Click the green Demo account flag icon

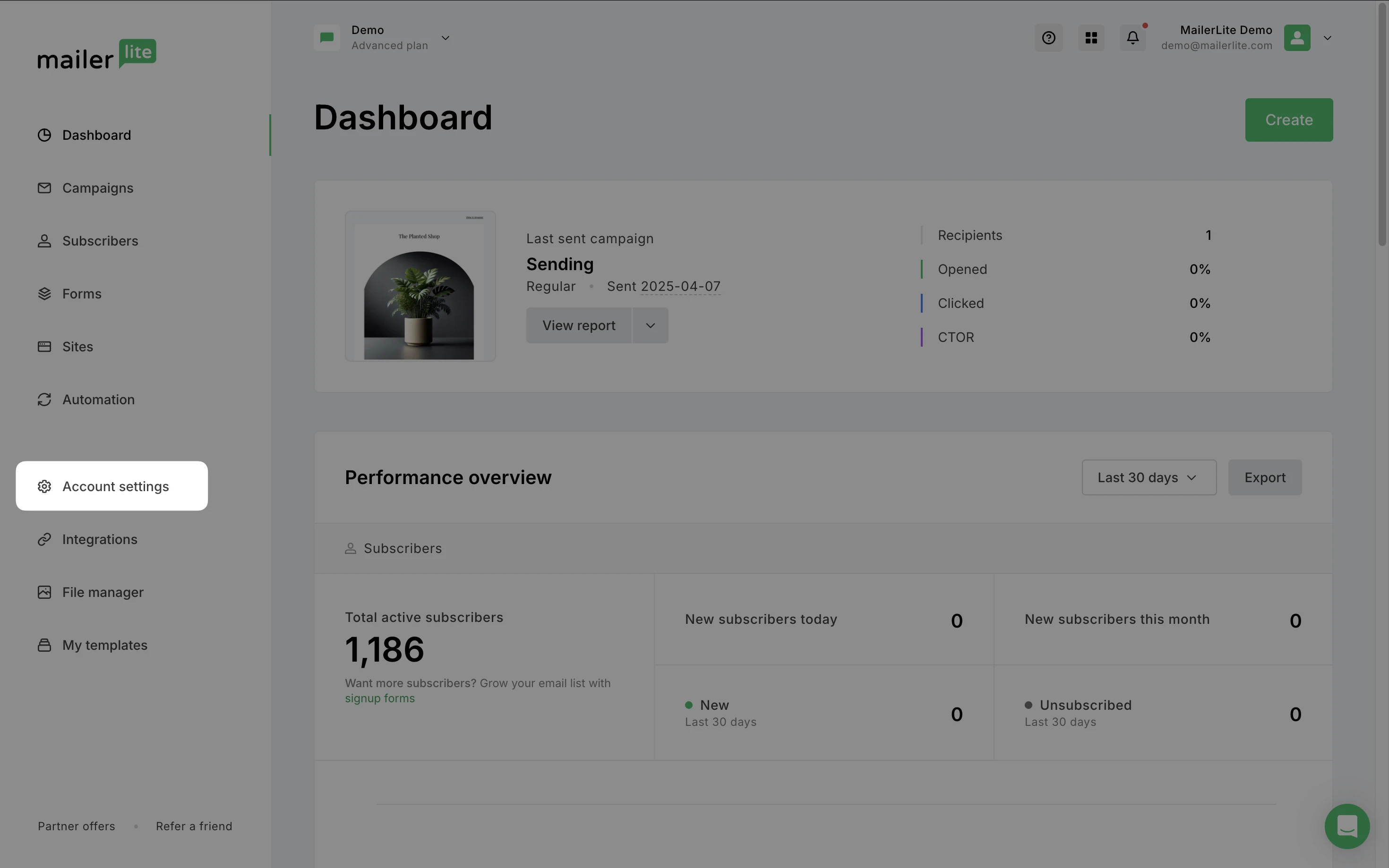point(327,38)
